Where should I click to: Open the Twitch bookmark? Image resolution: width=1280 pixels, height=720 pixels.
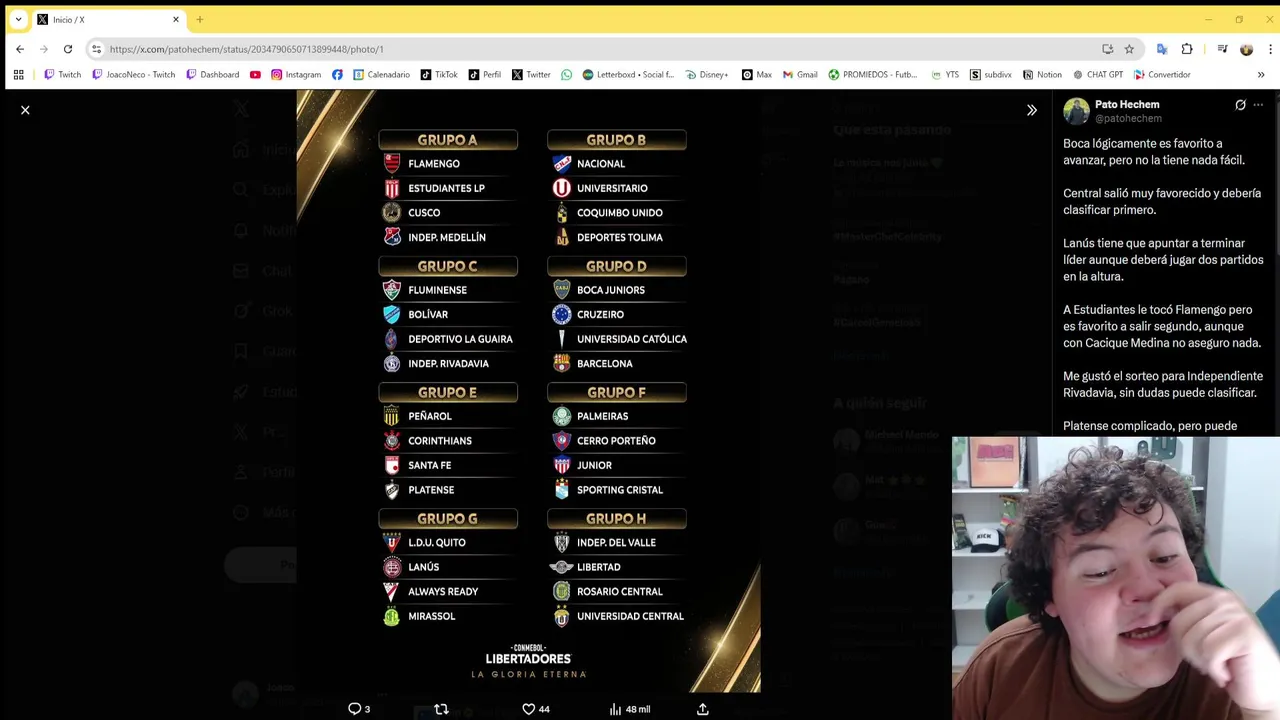(62, 74)
